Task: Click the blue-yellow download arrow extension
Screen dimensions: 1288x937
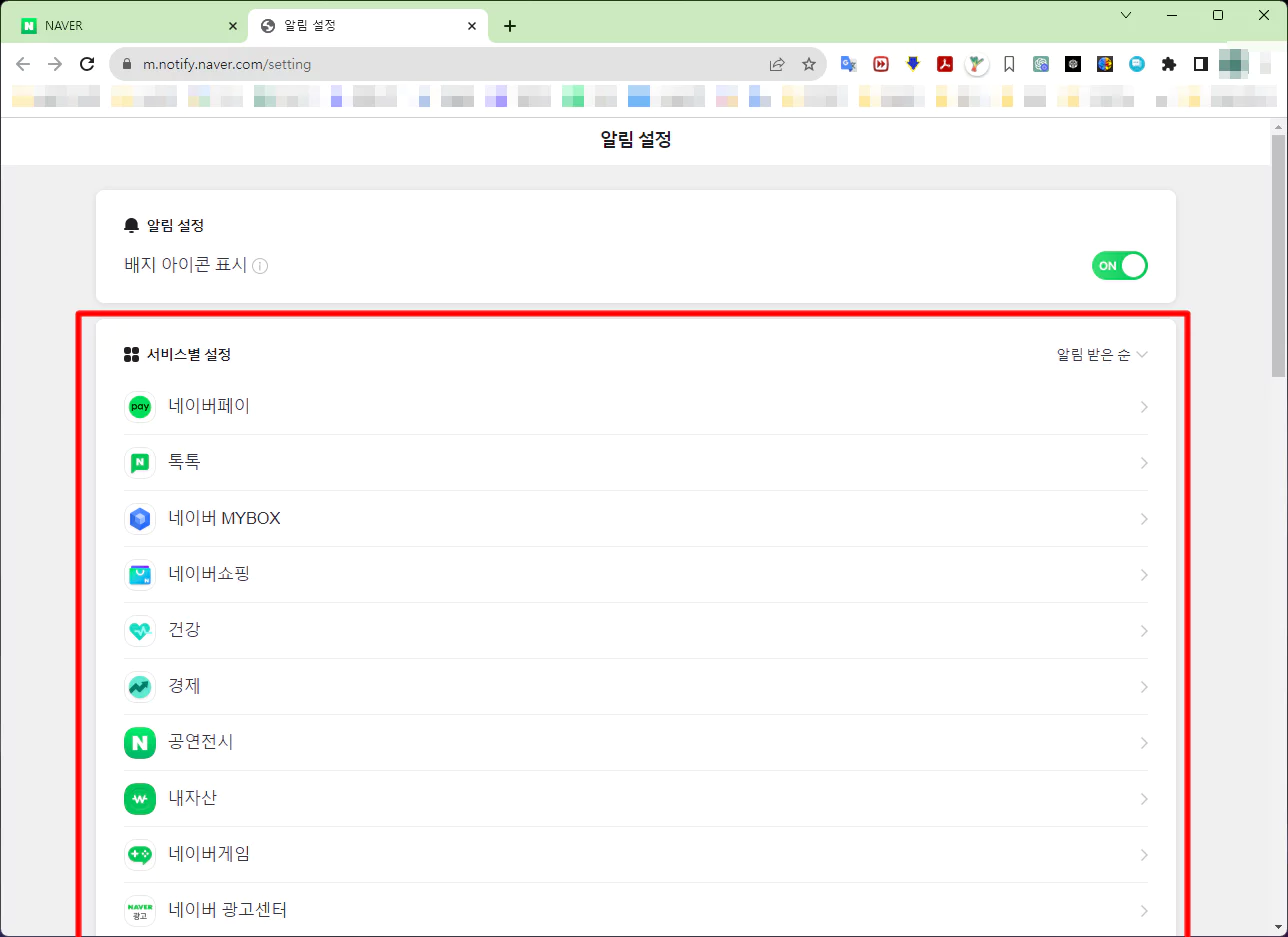Action: point(912,64)
